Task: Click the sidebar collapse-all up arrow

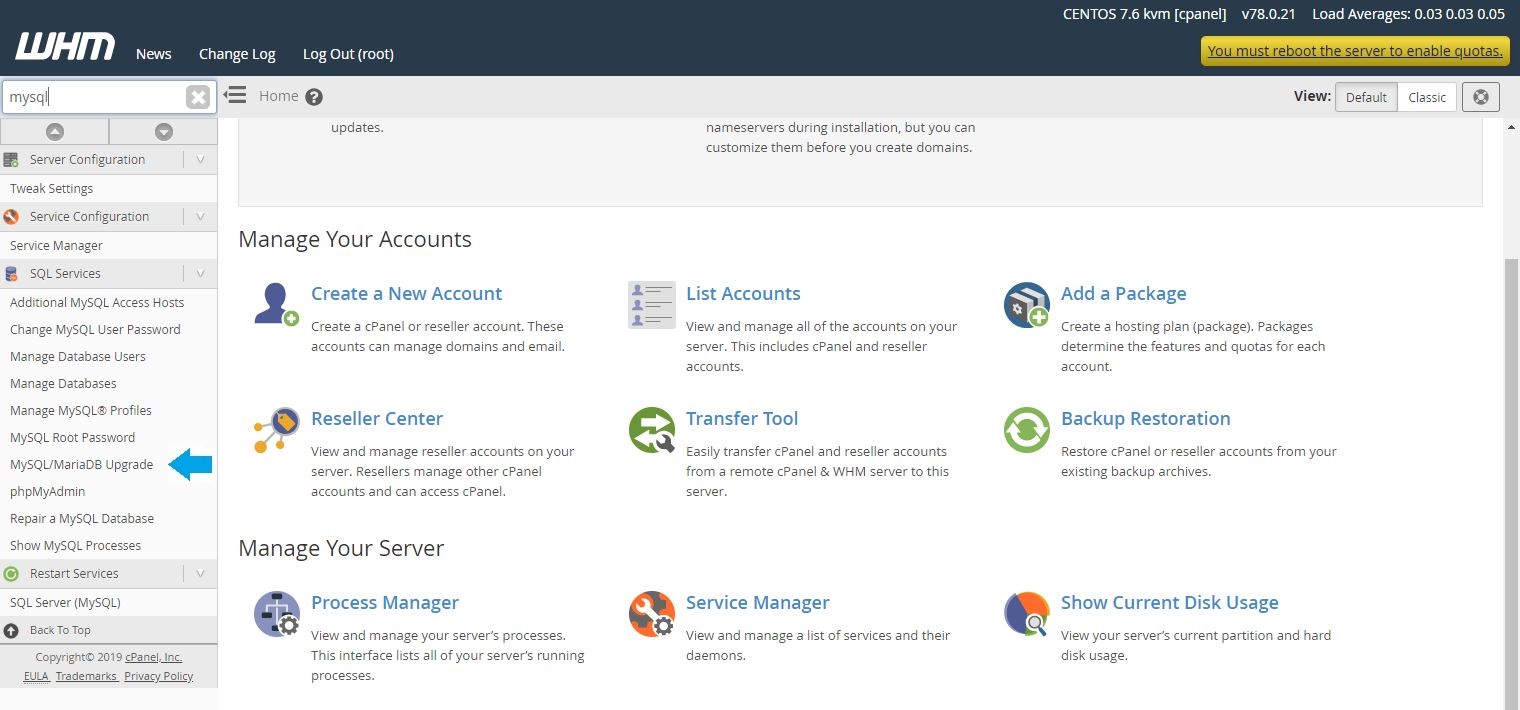Action: coord(55,131)
